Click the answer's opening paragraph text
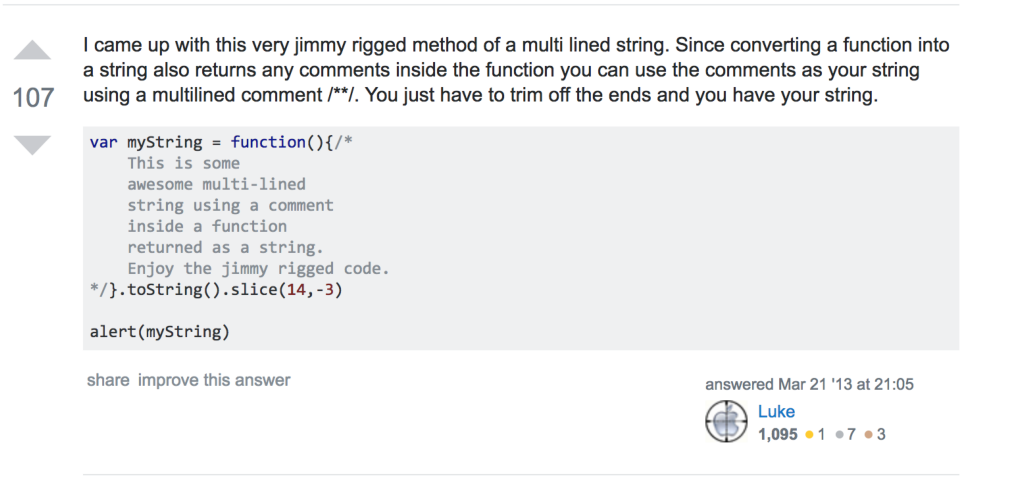 (516, 71)
